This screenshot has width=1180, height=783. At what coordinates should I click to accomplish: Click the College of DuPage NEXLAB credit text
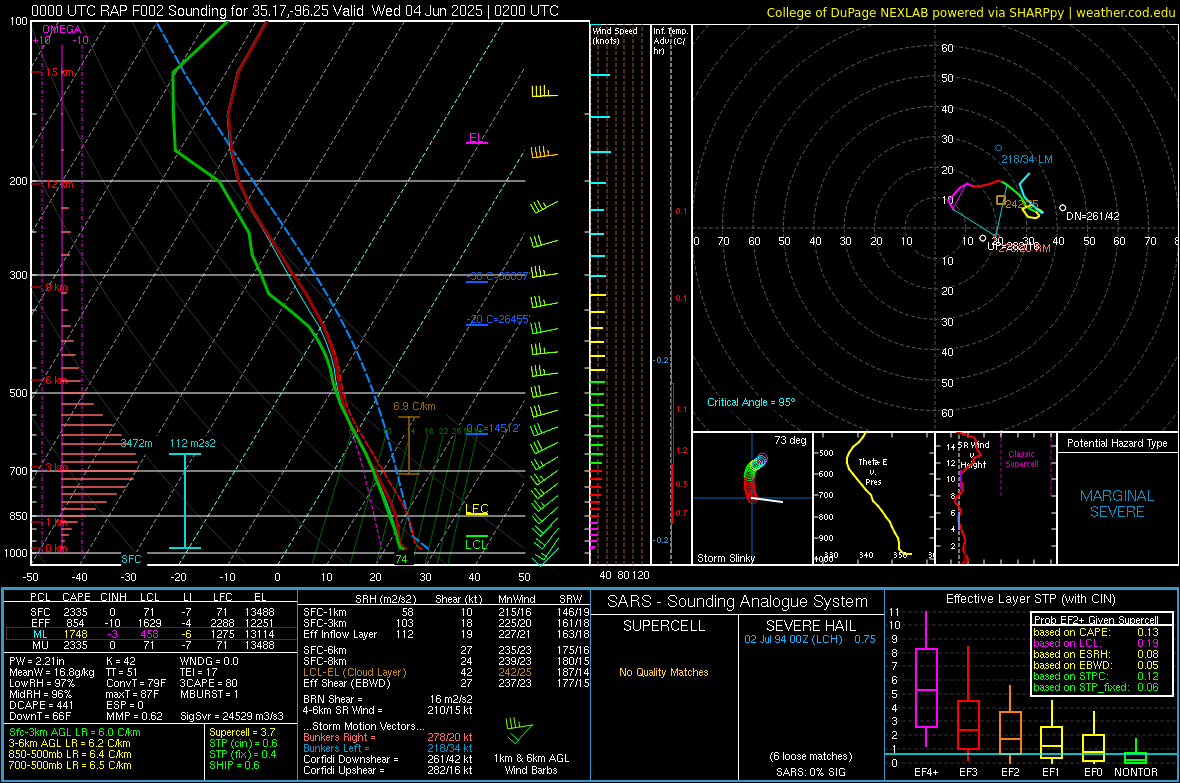pyautogui.click(x=970, y=13)
